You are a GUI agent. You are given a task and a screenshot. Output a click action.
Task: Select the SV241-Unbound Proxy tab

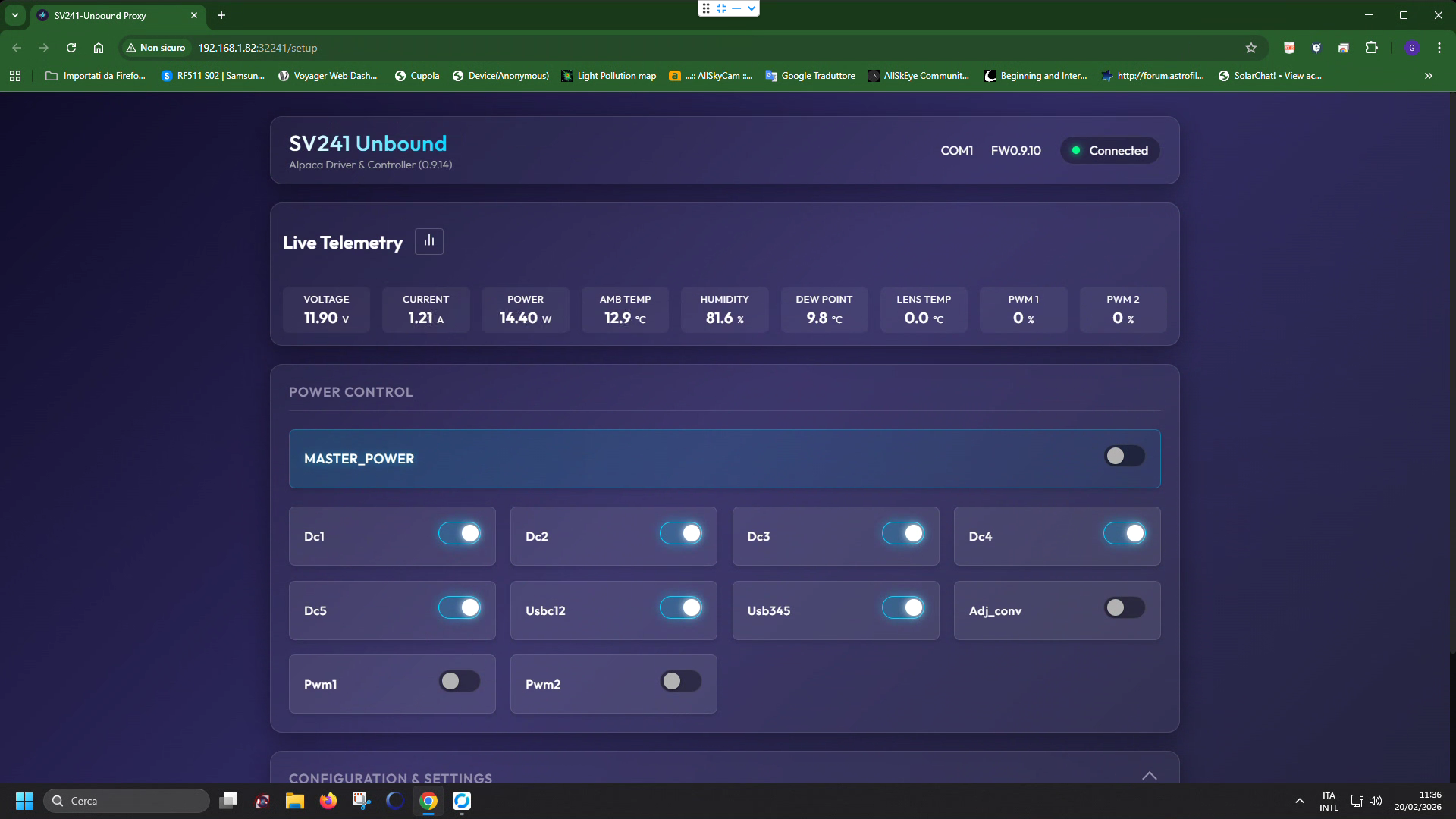[118, 16]
